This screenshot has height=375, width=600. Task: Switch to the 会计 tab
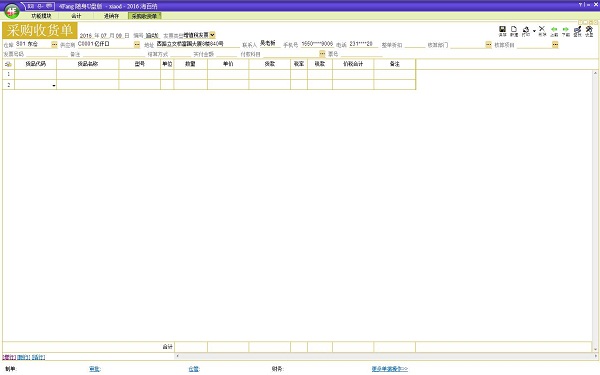pos(76,16)
